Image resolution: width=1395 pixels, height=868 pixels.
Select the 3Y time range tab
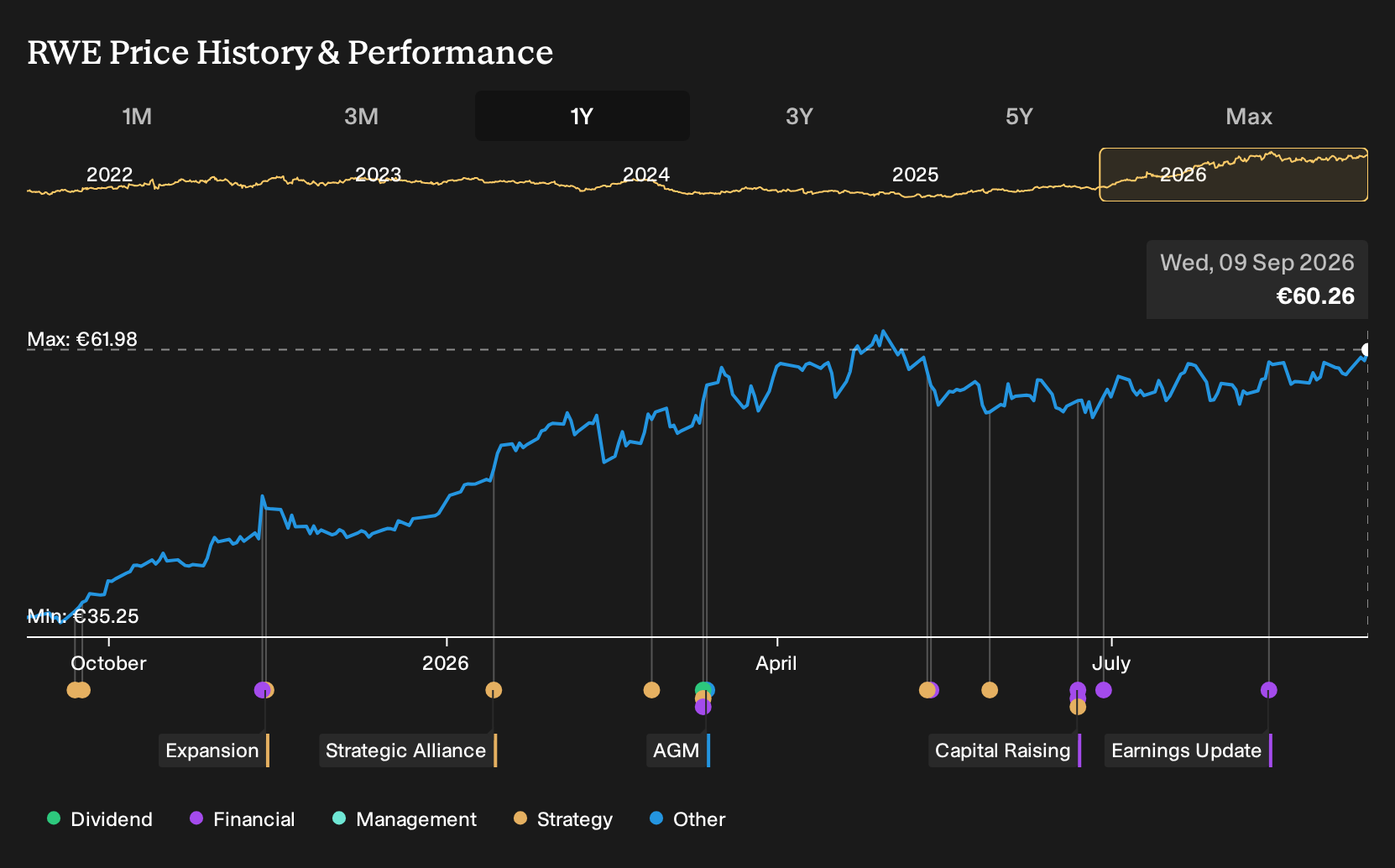799,116
